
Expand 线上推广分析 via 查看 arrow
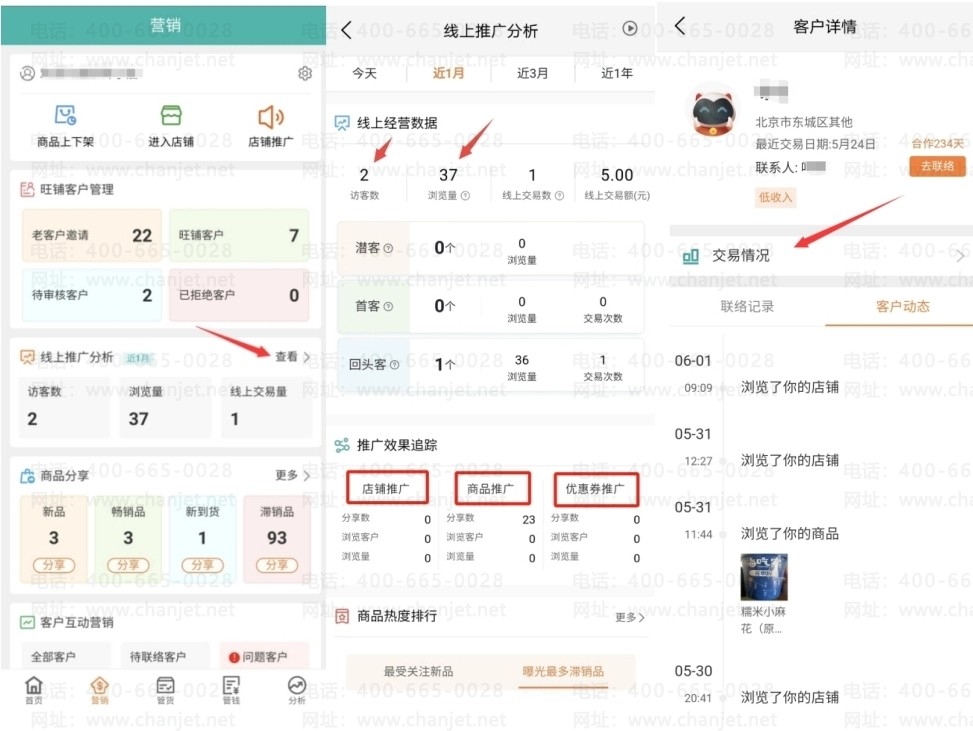293,357
